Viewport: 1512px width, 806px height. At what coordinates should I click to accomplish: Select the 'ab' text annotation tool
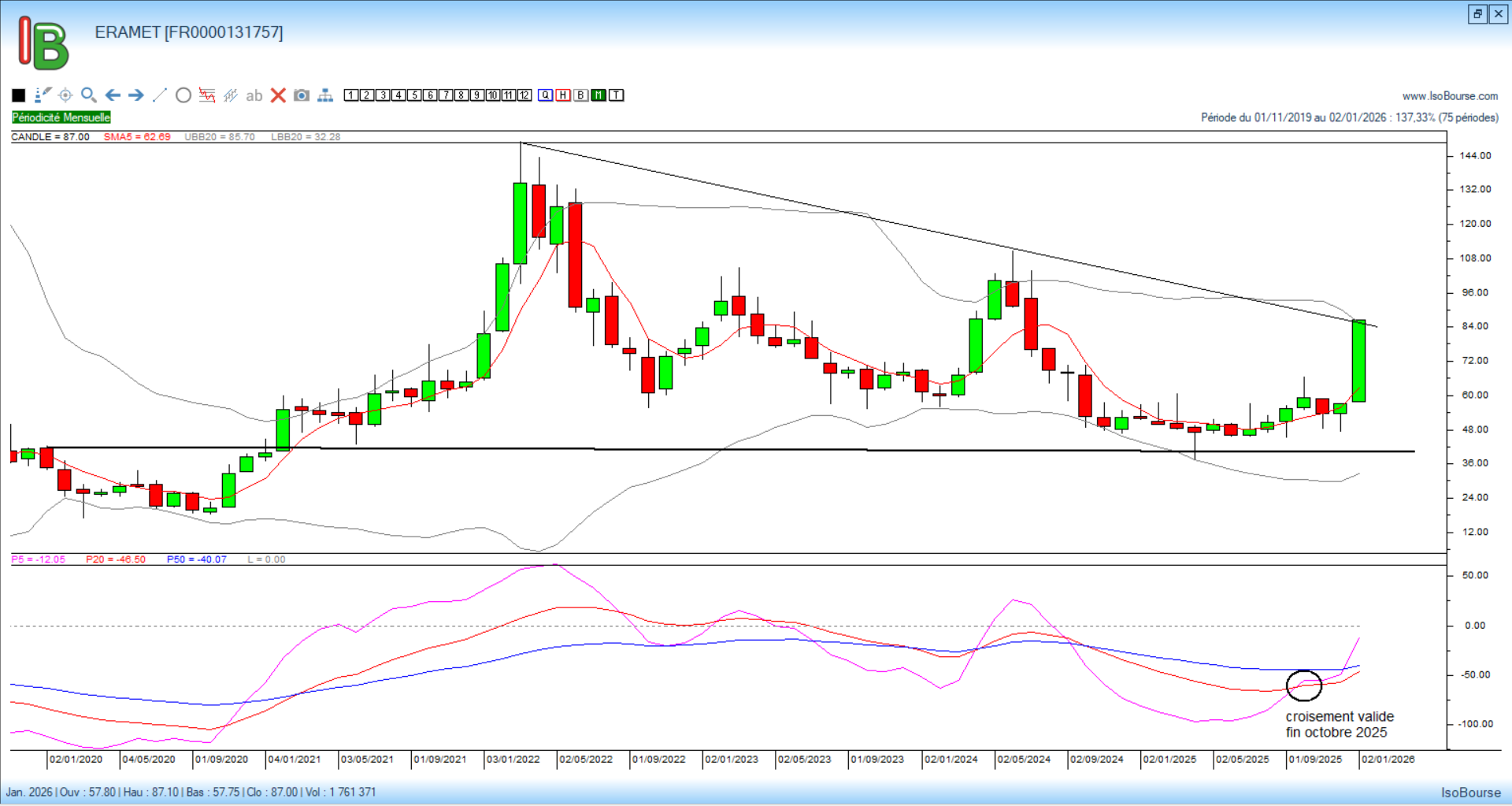pyautogui.click(x=254, y=95)
